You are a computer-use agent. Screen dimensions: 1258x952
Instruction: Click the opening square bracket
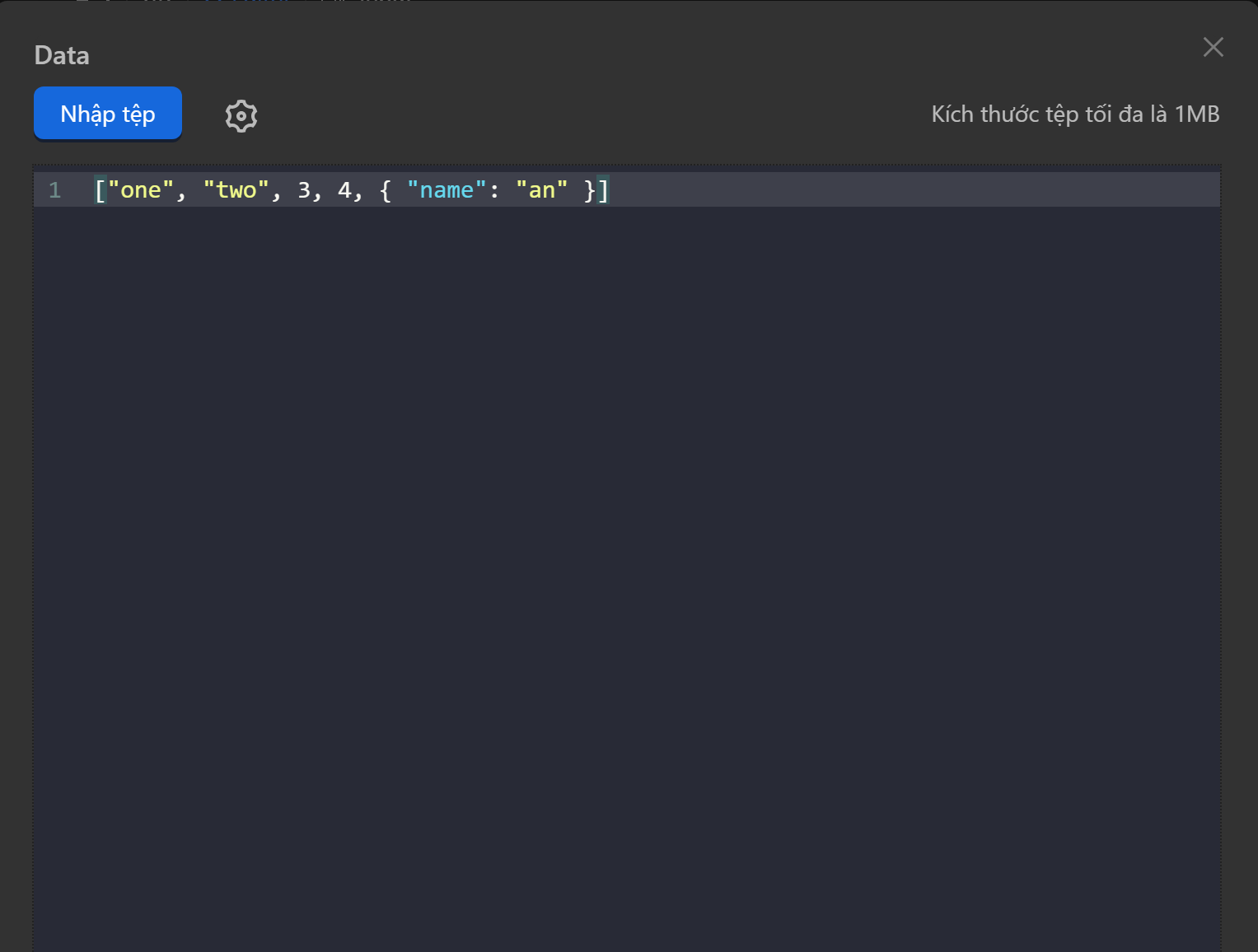click(x=101, y=190)
